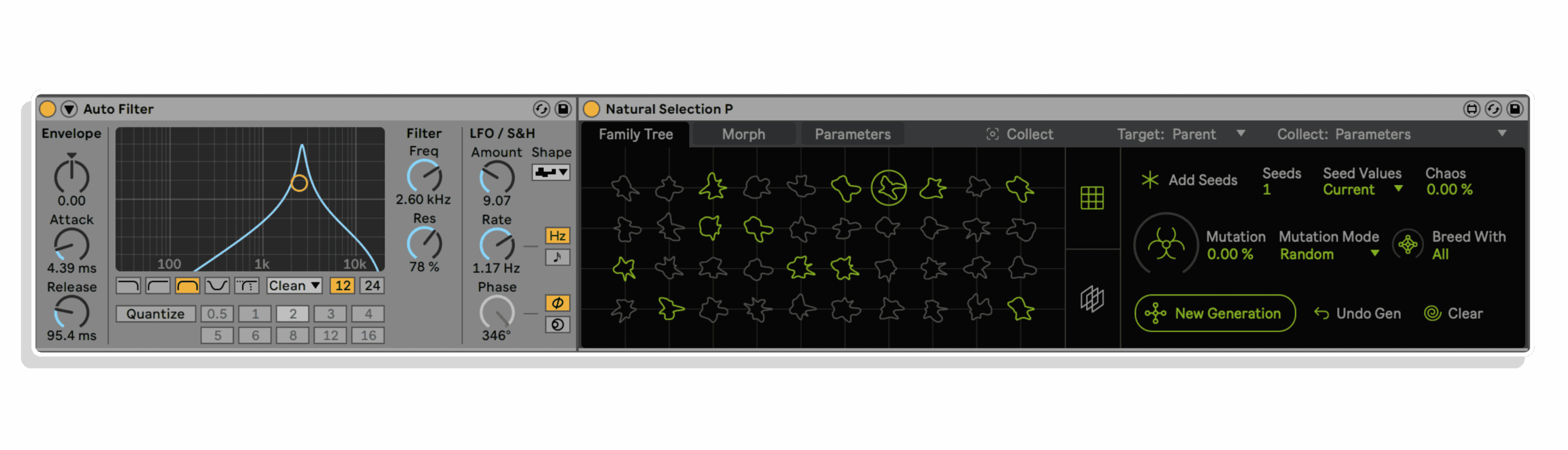Image resolution: width=1568 pixels, height=450 pixels.
Task: Select the highpass filter type icon
Action: coord(158,286)
